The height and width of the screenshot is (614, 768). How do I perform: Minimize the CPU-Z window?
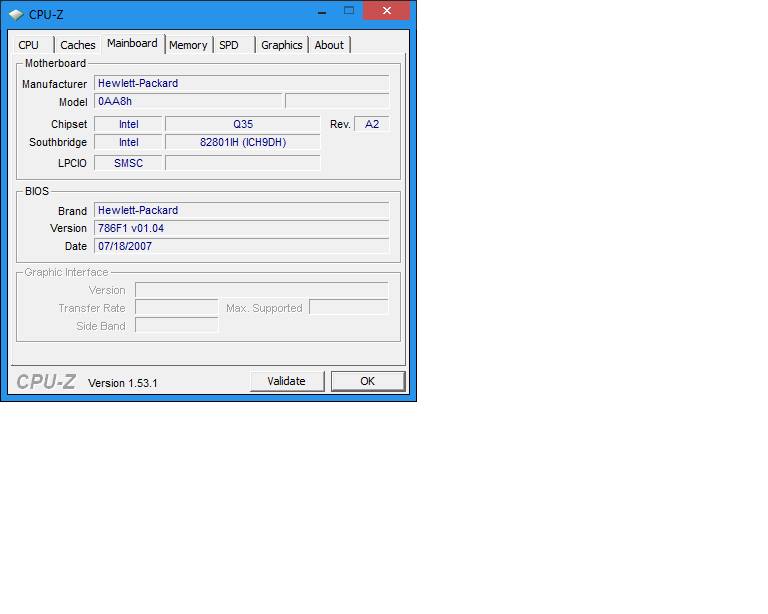tap(322, 12)
